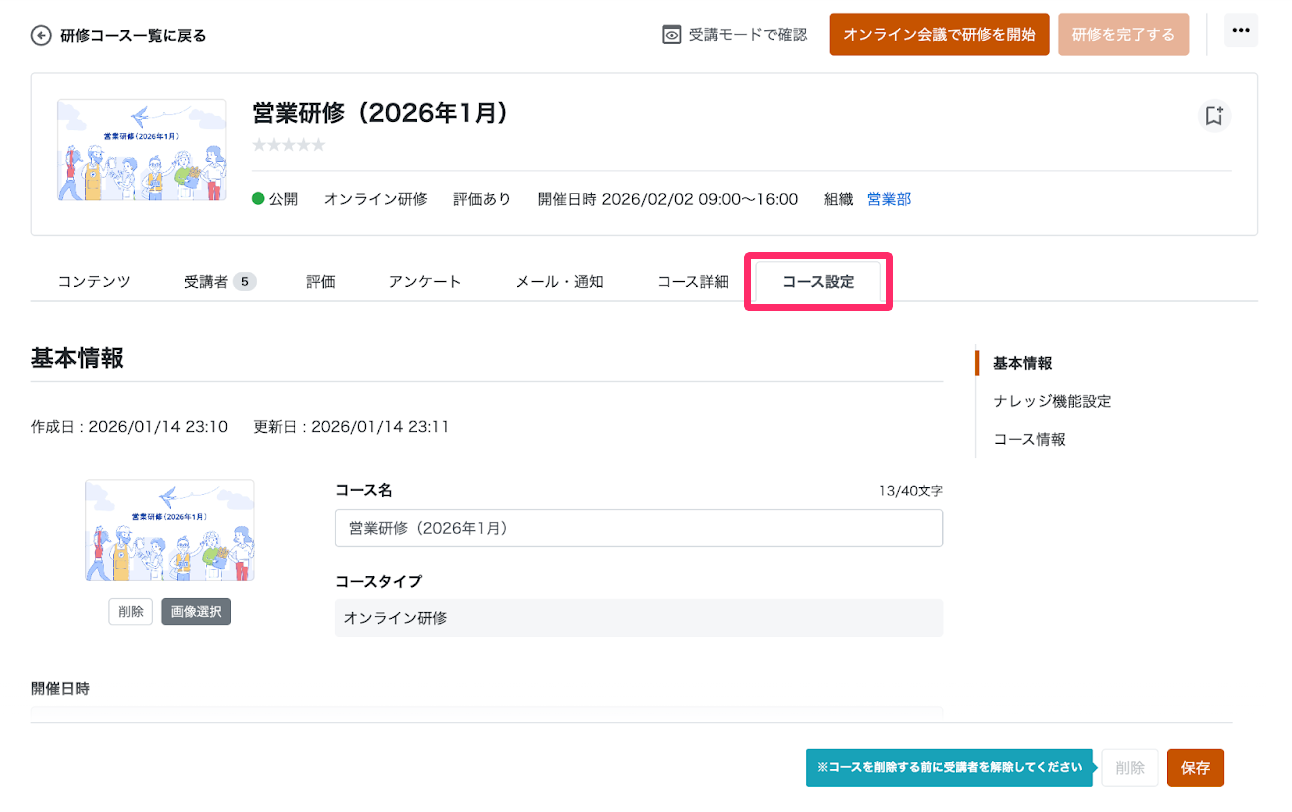1292x812 pixels.
Task: Click the 画像選択 button
Action: pyautogui.click(x=196, y=612)
